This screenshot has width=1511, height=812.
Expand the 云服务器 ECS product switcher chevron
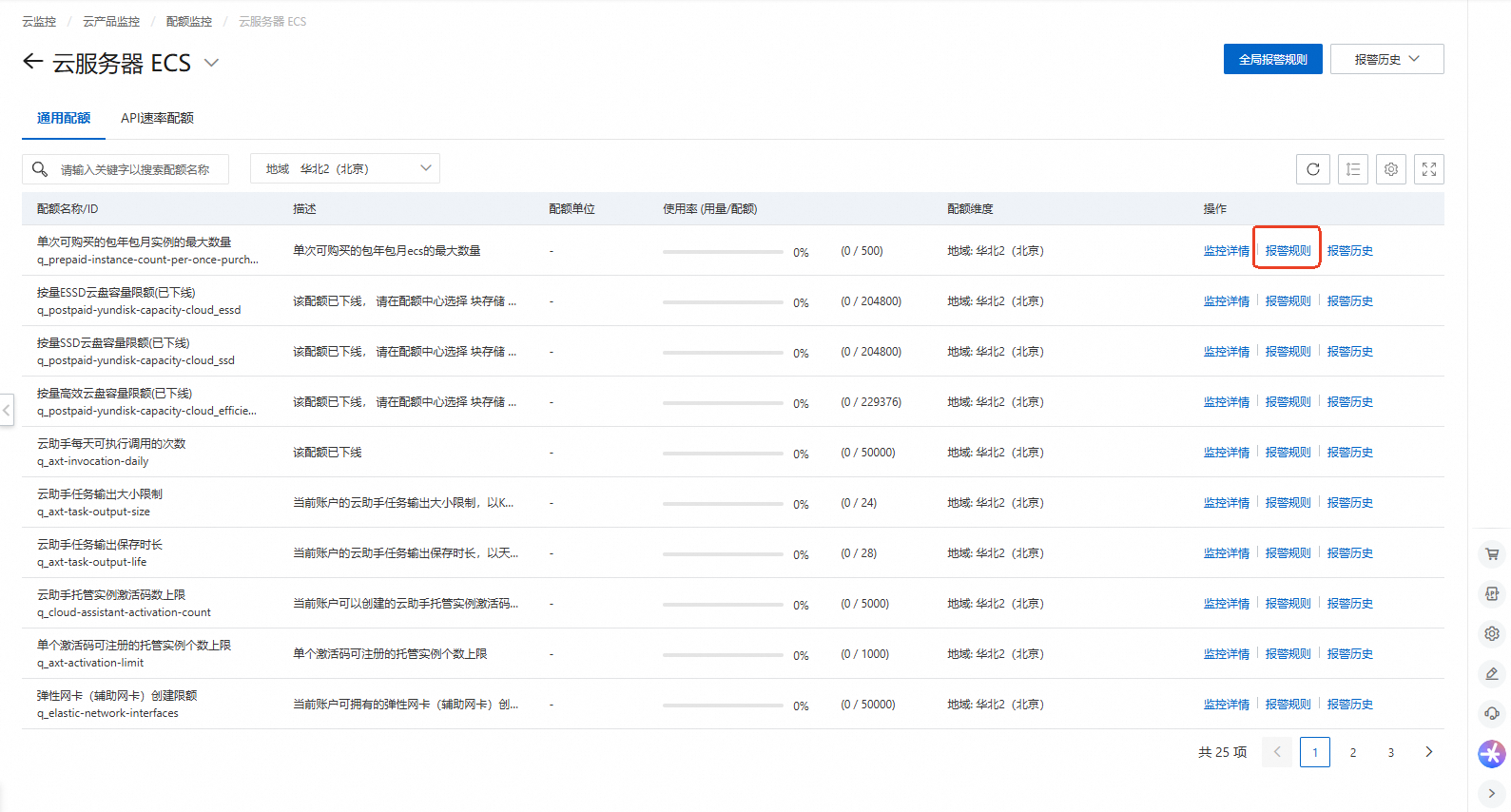tap(212, 63)
